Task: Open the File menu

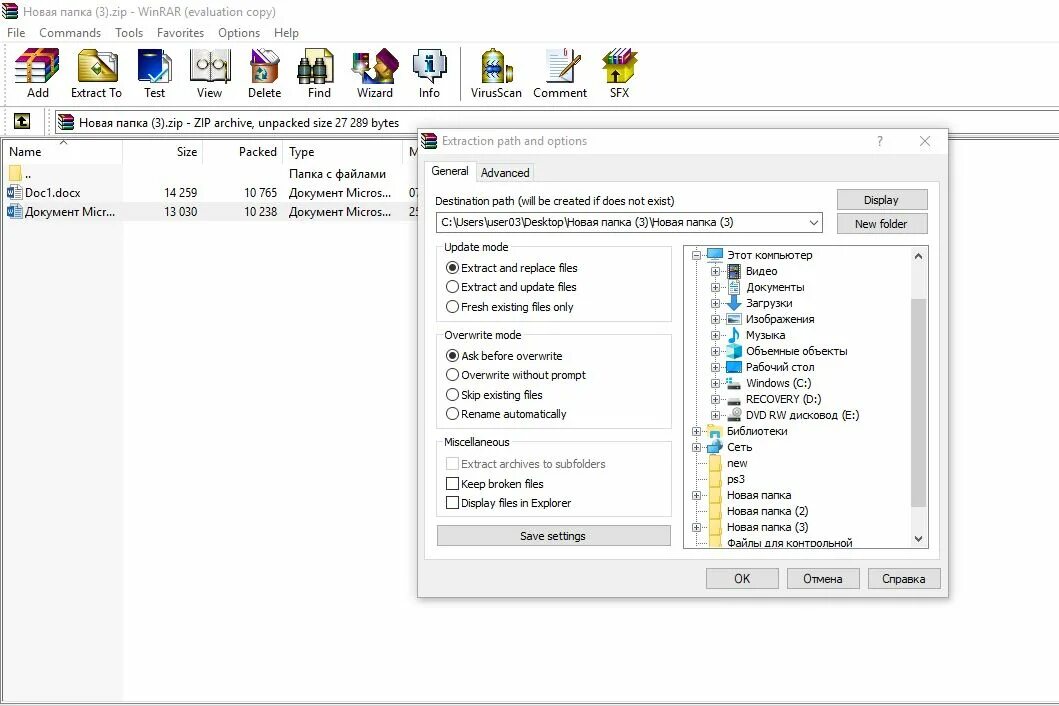Action: [x=16, y=32]
